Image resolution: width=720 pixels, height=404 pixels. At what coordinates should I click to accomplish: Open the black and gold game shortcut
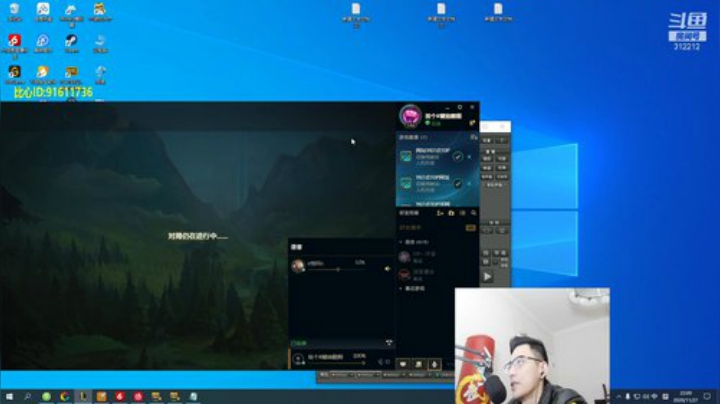coord(14,75)
